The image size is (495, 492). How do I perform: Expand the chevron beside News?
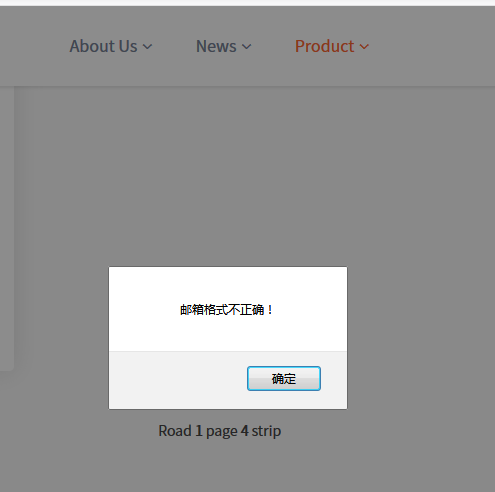[246, 47]
